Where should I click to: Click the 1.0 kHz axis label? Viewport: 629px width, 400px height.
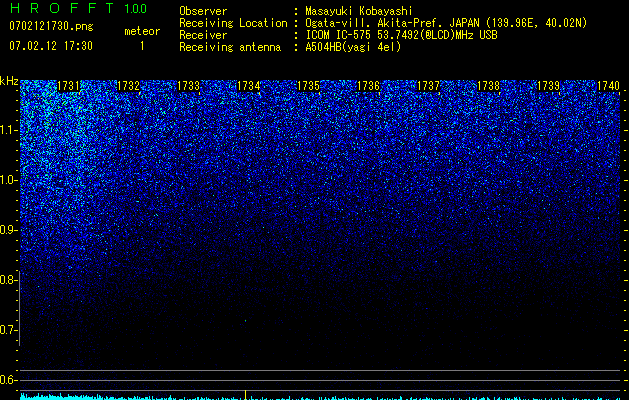pos(8,180)
